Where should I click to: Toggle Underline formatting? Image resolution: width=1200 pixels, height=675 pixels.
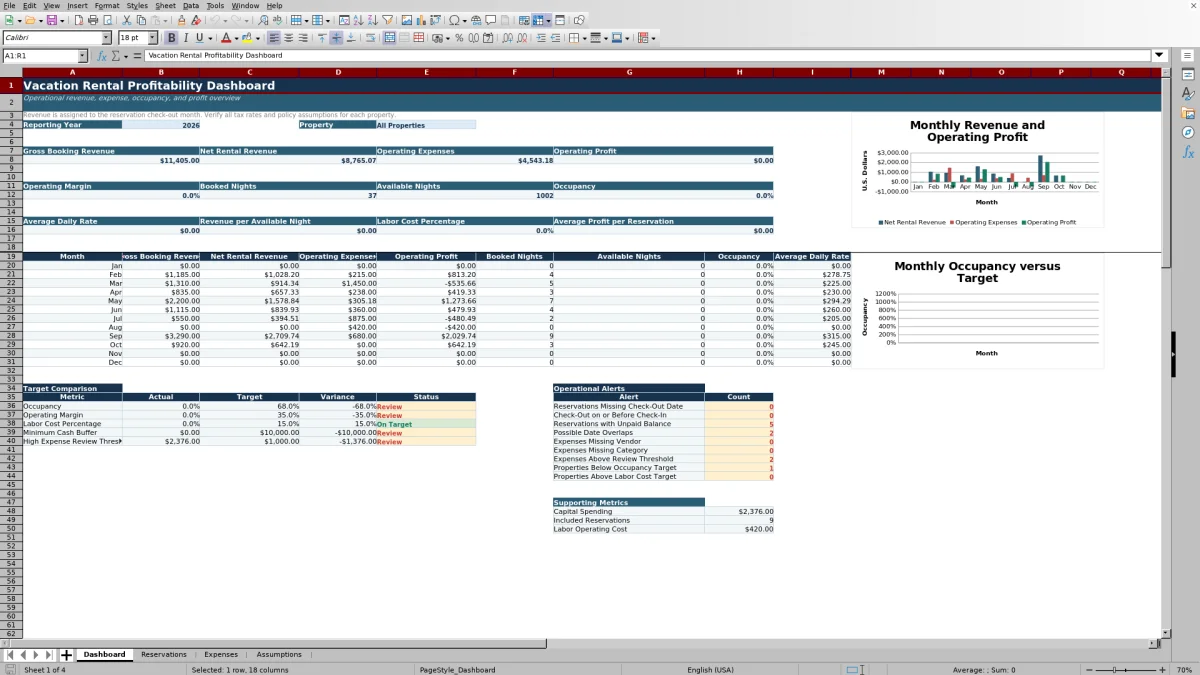[199, 38]
